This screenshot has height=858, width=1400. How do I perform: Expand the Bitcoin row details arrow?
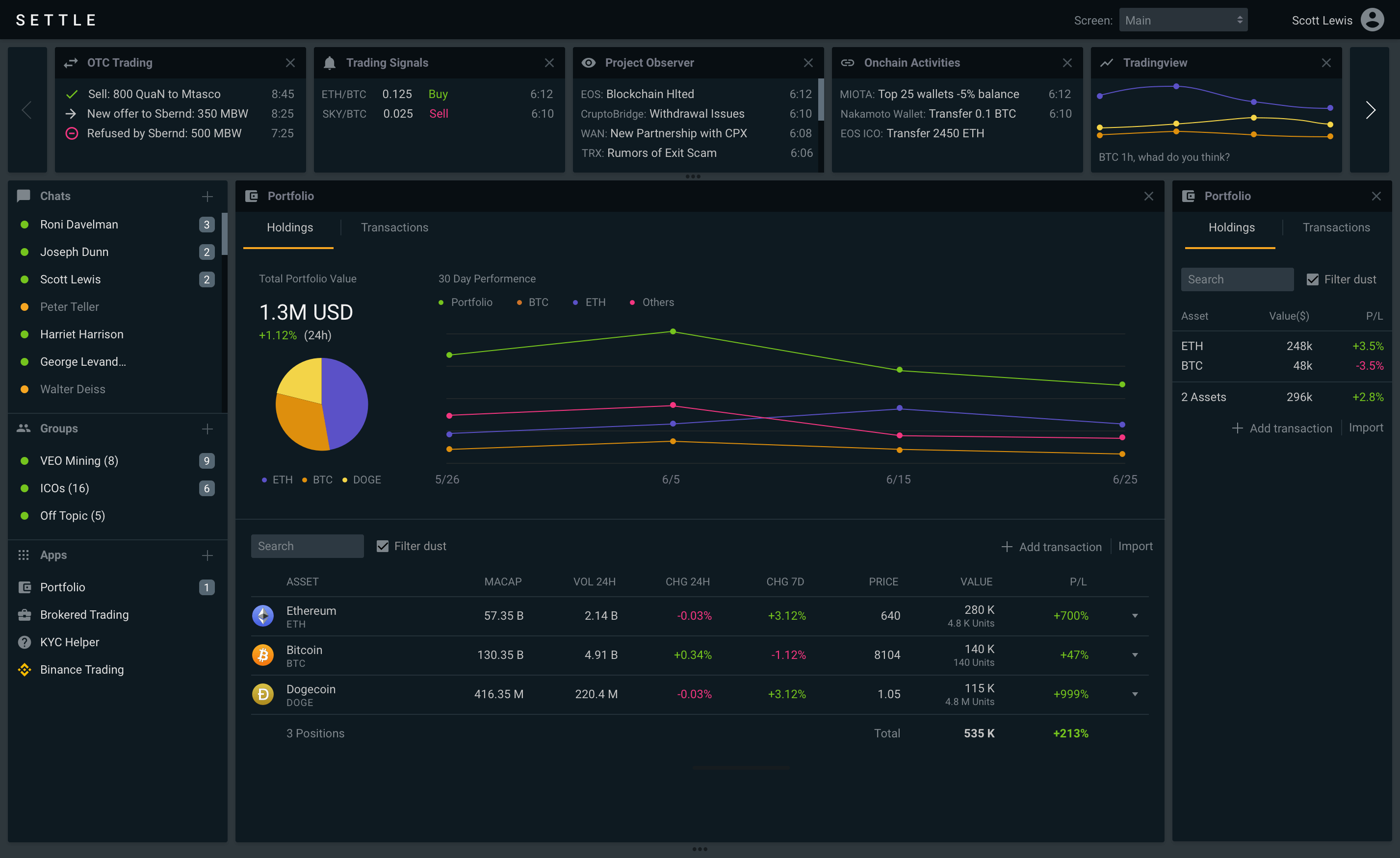point(1135,656)
